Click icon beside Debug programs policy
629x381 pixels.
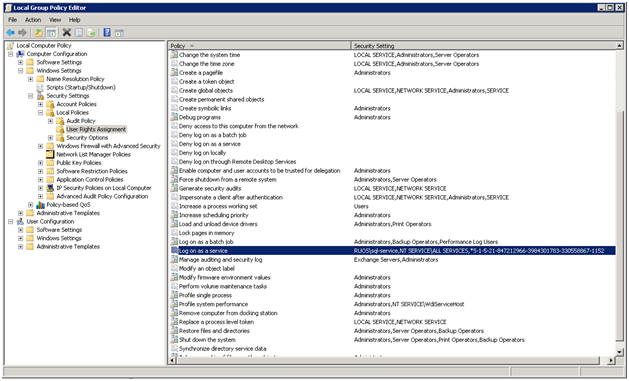click(x=174, y=117)
